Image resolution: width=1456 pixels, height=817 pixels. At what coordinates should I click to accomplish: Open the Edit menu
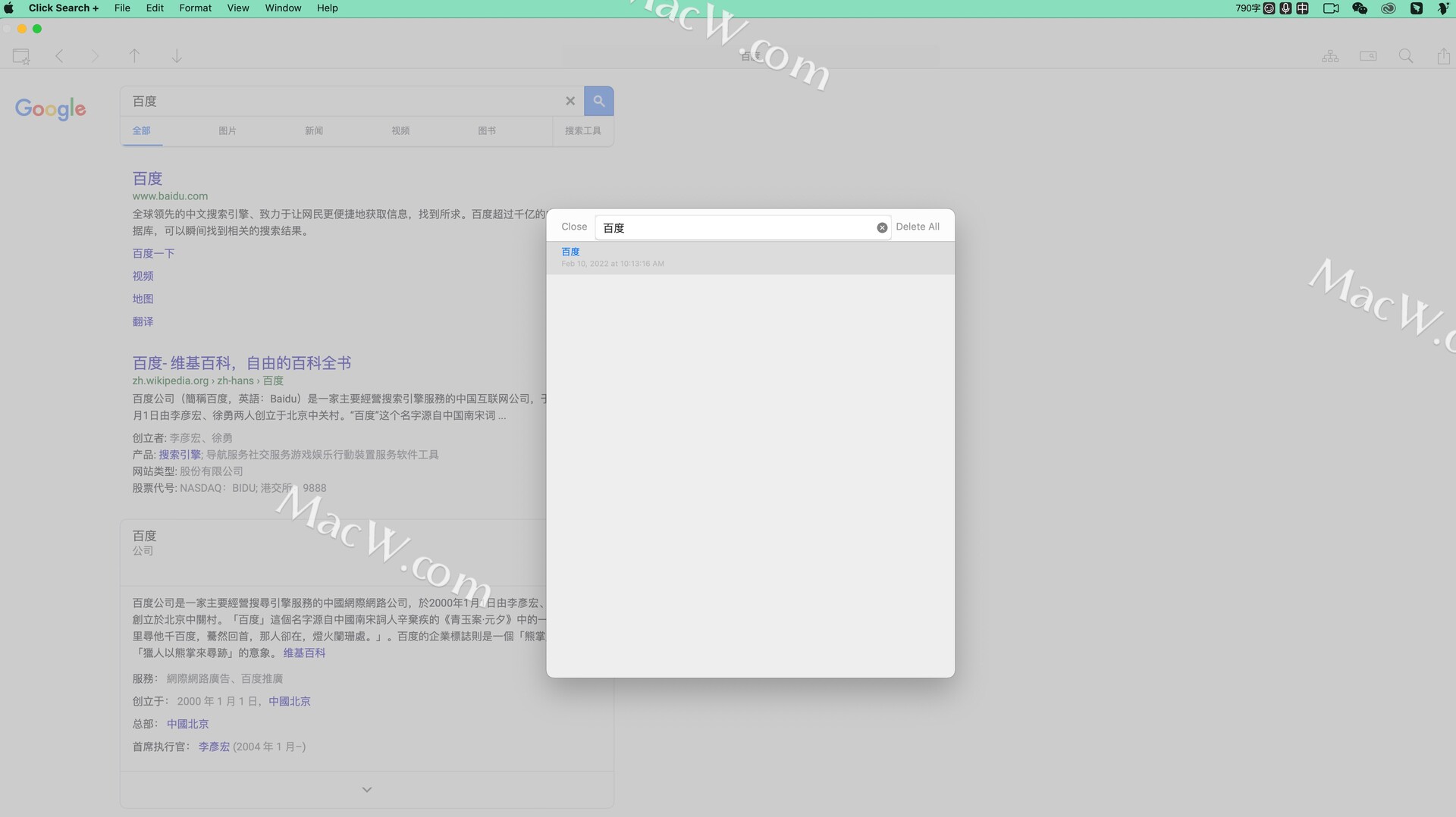pos(155,8)
